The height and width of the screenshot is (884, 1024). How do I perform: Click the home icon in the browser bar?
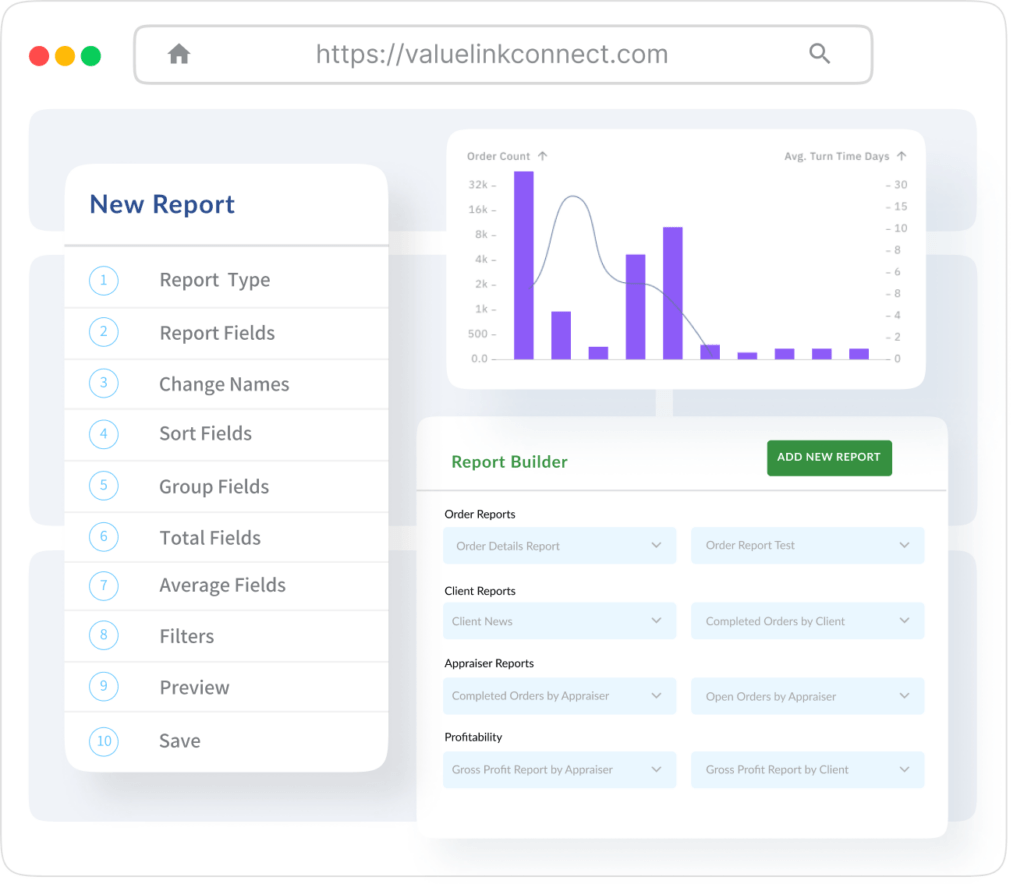(179, 54)
